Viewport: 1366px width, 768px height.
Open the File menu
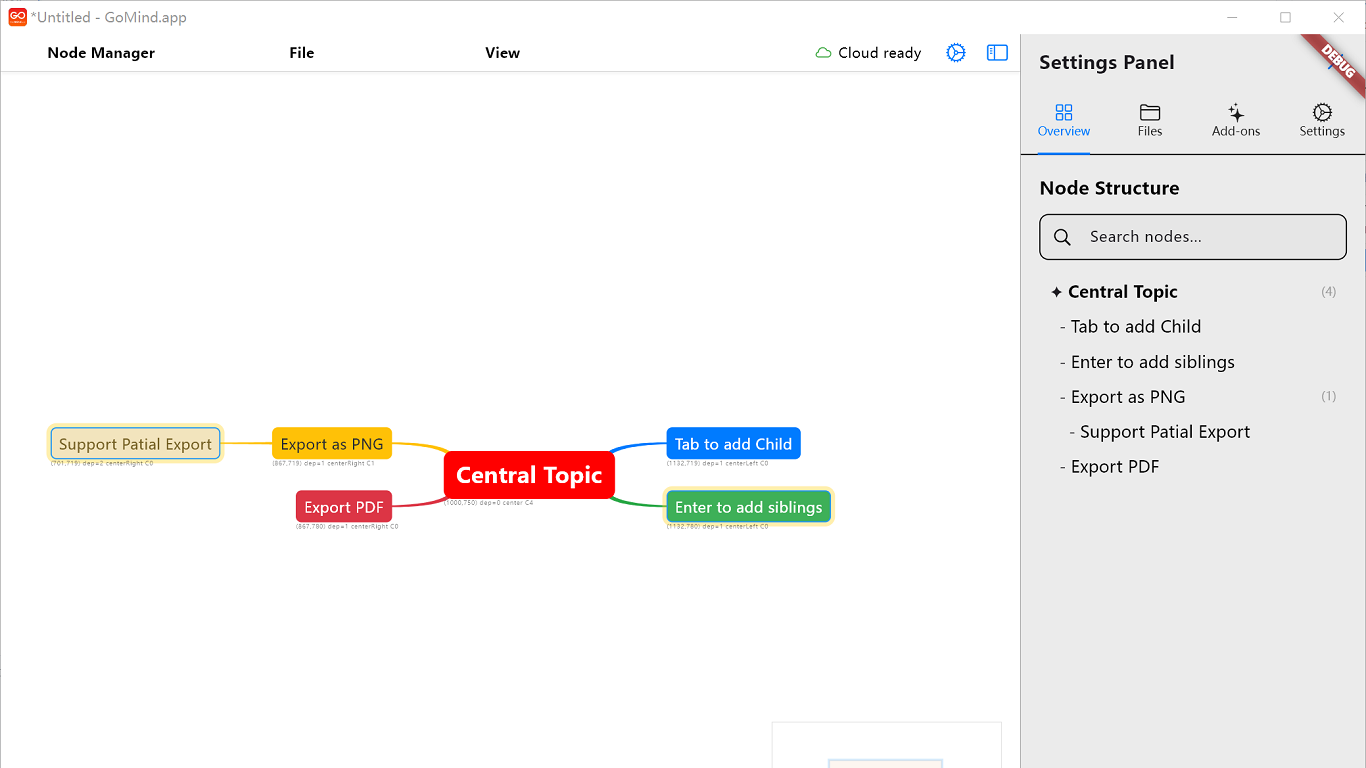coord(301,52)
